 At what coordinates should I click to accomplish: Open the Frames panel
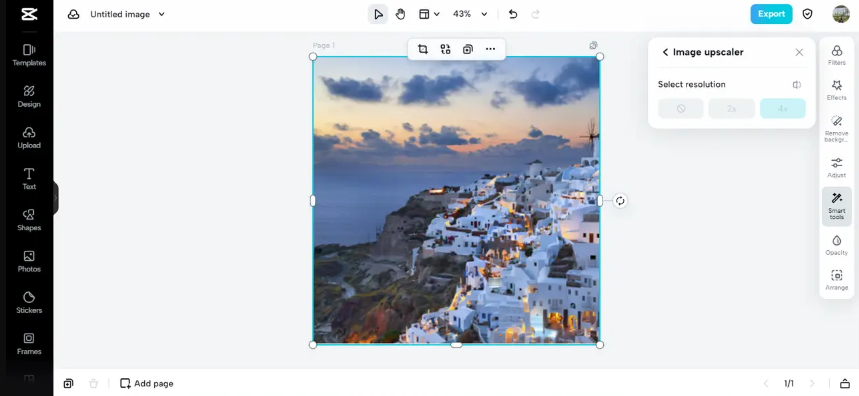point(29,344)
